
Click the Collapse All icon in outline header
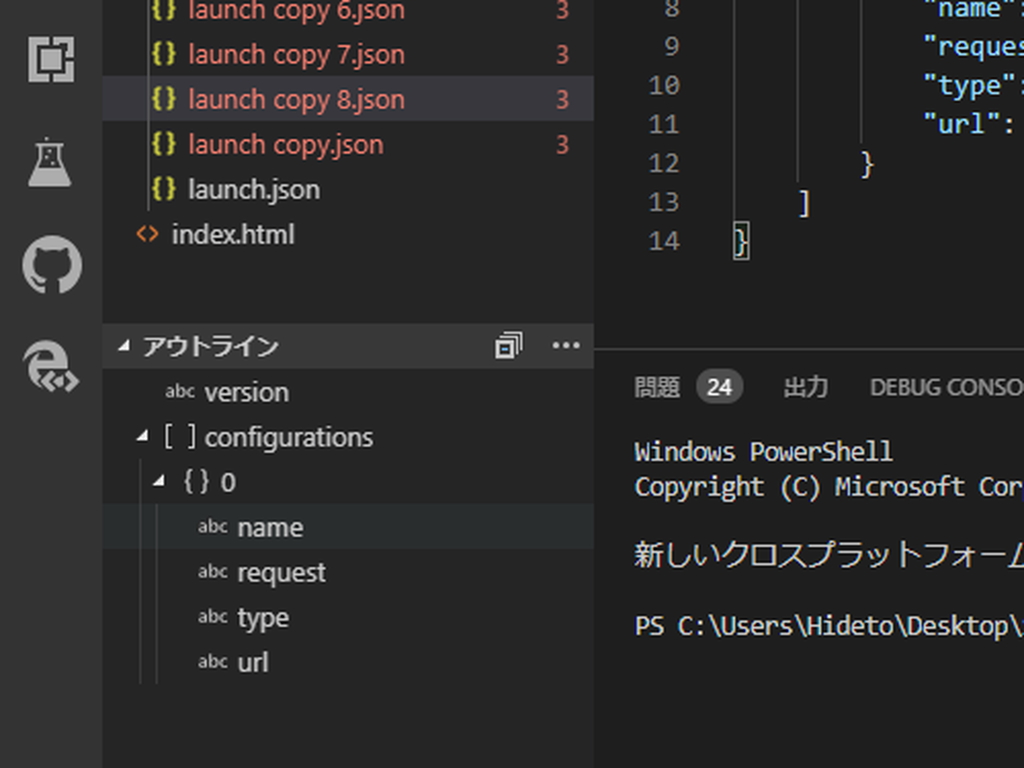pyautogui.click(x=508, y=346)
